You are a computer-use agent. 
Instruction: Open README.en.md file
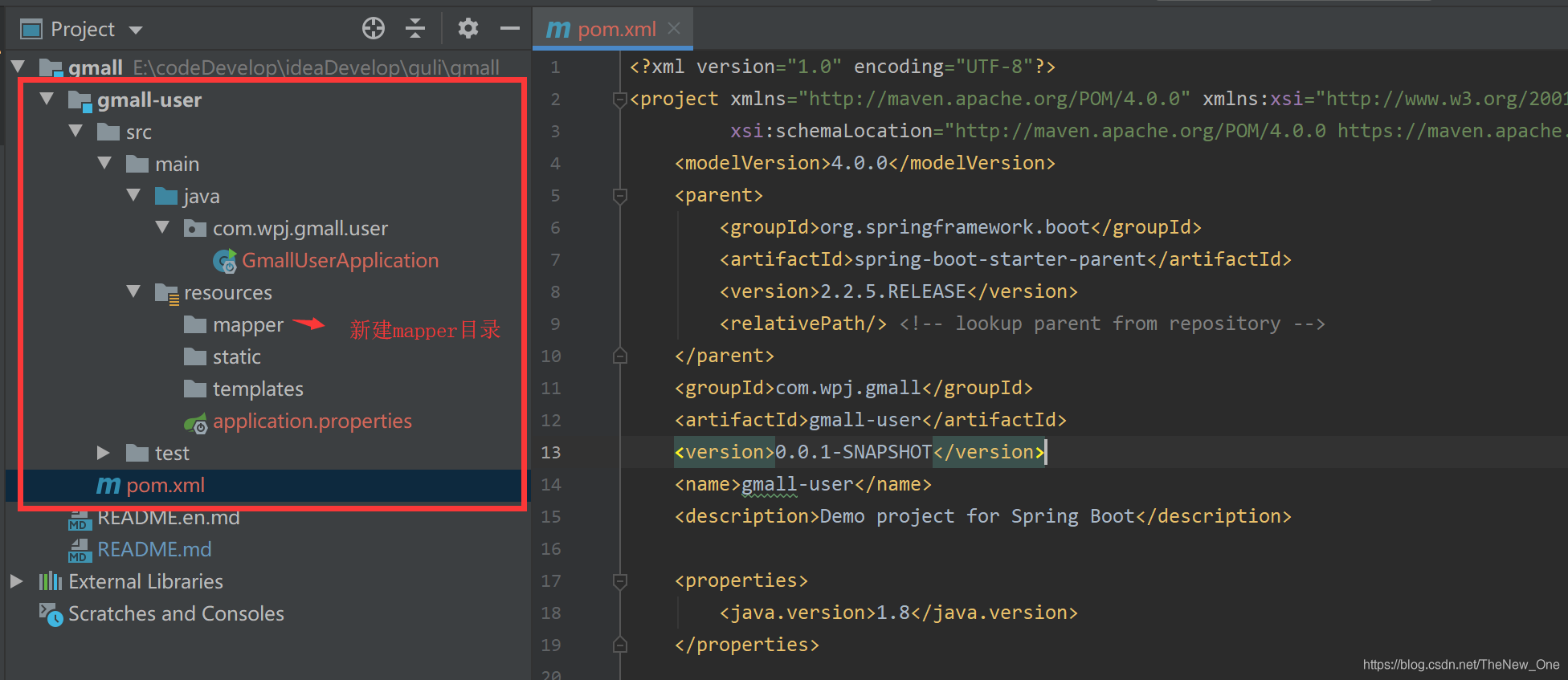(x=169, y=518)
